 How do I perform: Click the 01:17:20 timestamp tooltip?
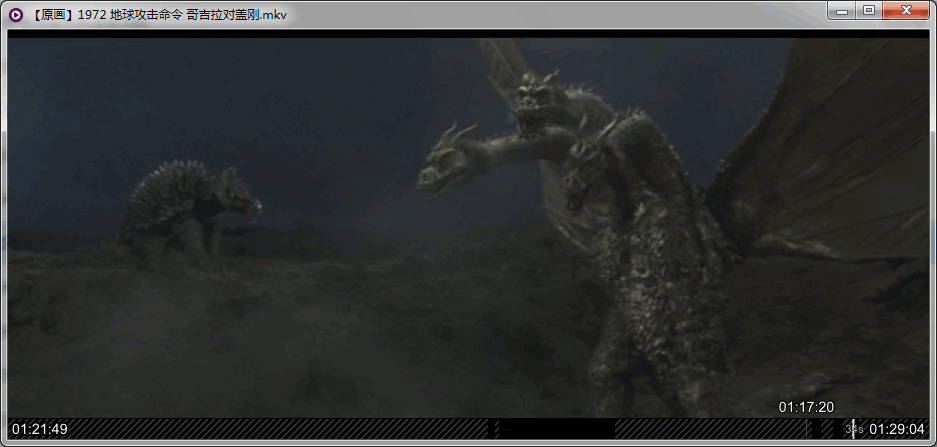coord(806,407)
